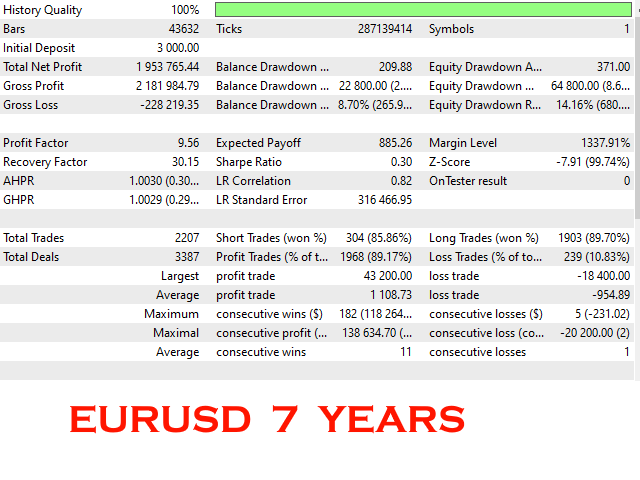Select the Sharpe Ratio row label

coord(251,162)
